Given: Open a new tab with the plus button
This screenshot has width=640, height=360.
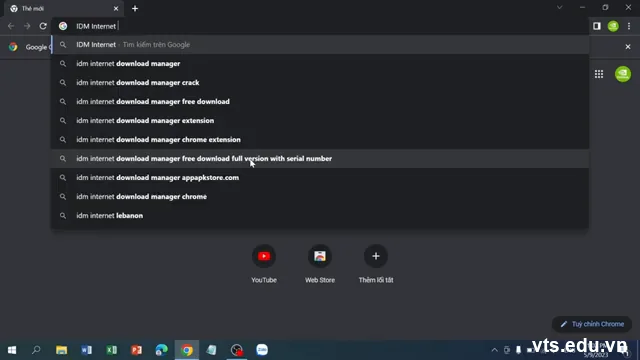Looking at the screenshot, I should point(135,9).
